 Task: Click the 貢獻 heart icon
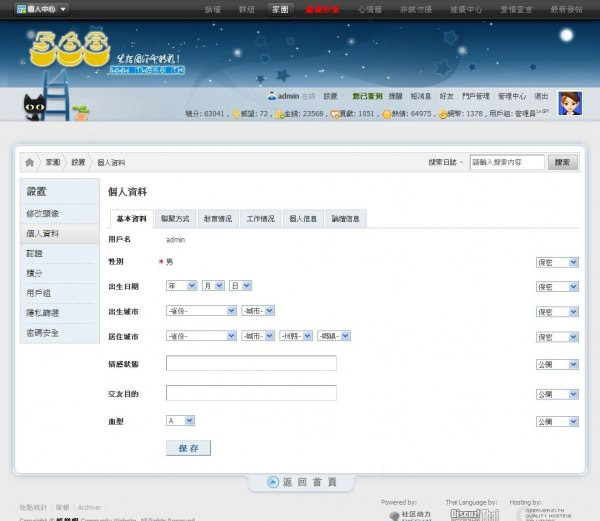point(335,114)
